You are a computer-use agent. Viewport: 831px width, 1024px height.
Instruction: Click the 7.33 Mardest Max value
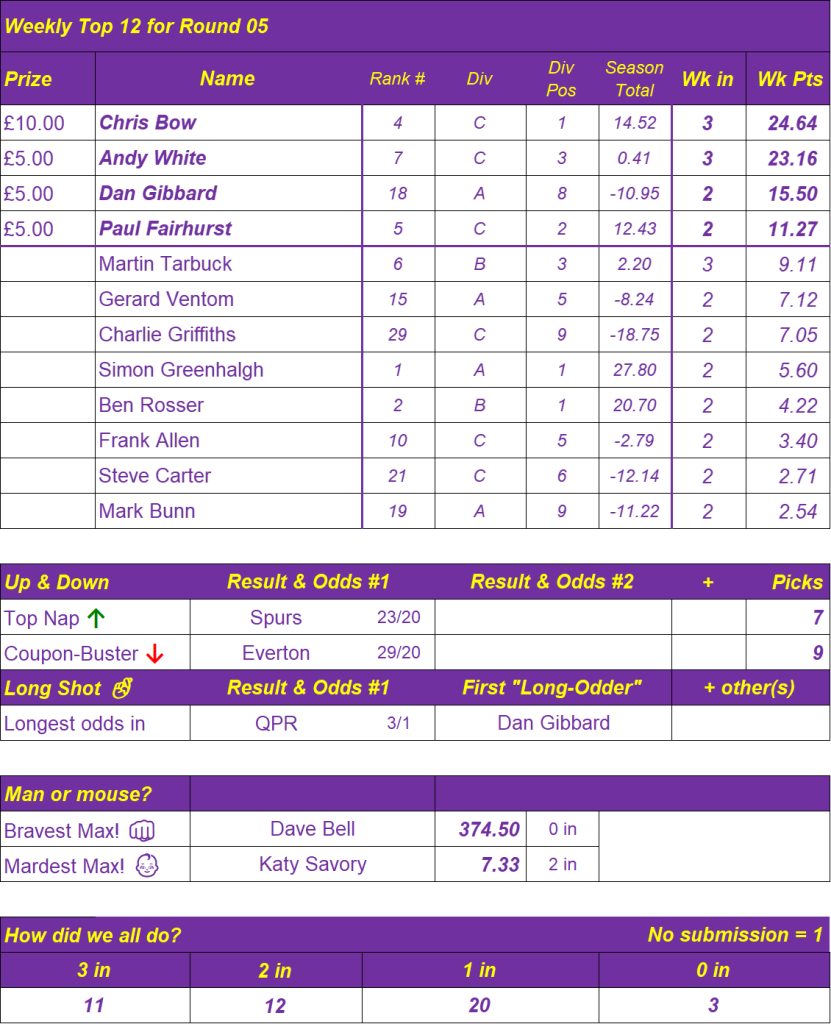click(x=500, y=865)
